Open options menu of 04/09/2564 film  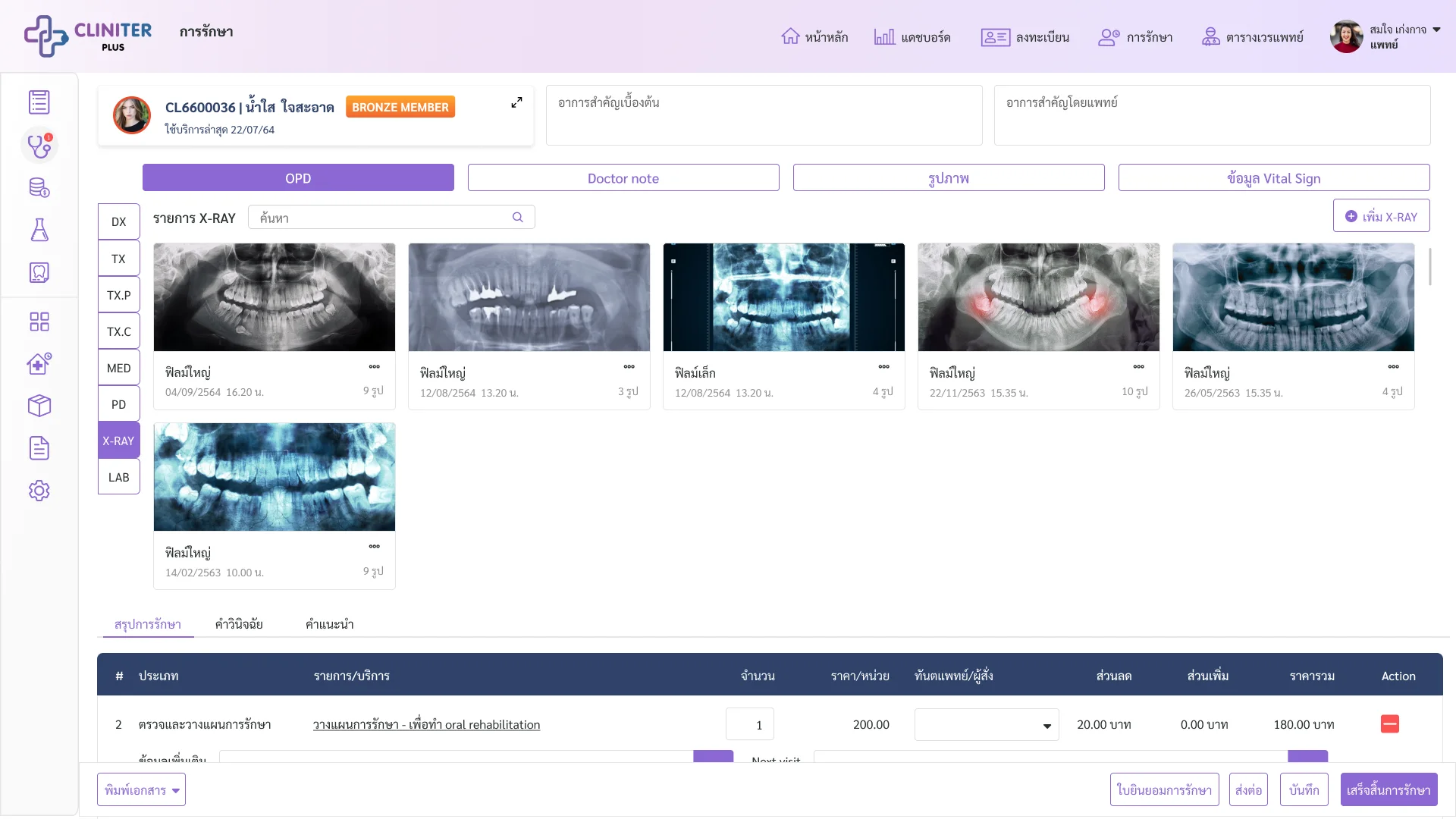(374, 366)
